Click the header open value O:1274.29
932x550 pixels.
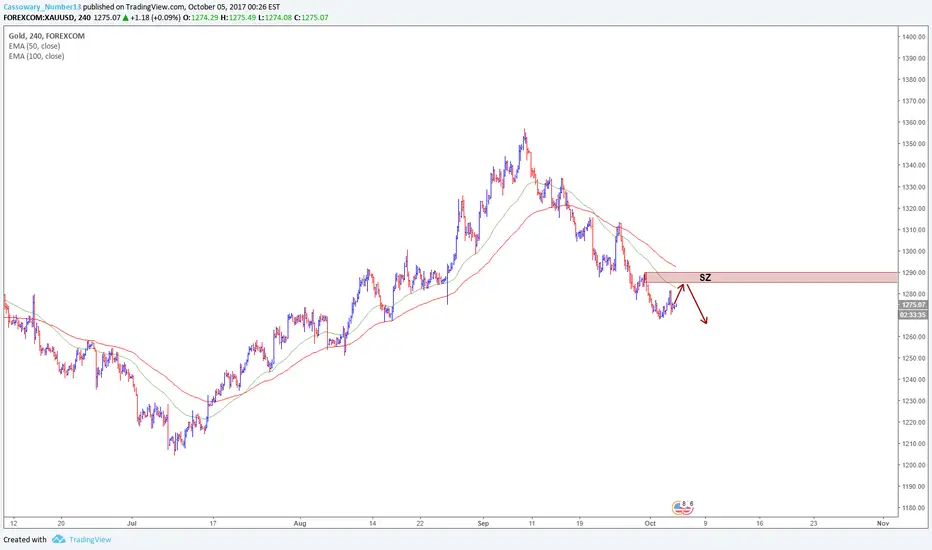pos(200,18)
